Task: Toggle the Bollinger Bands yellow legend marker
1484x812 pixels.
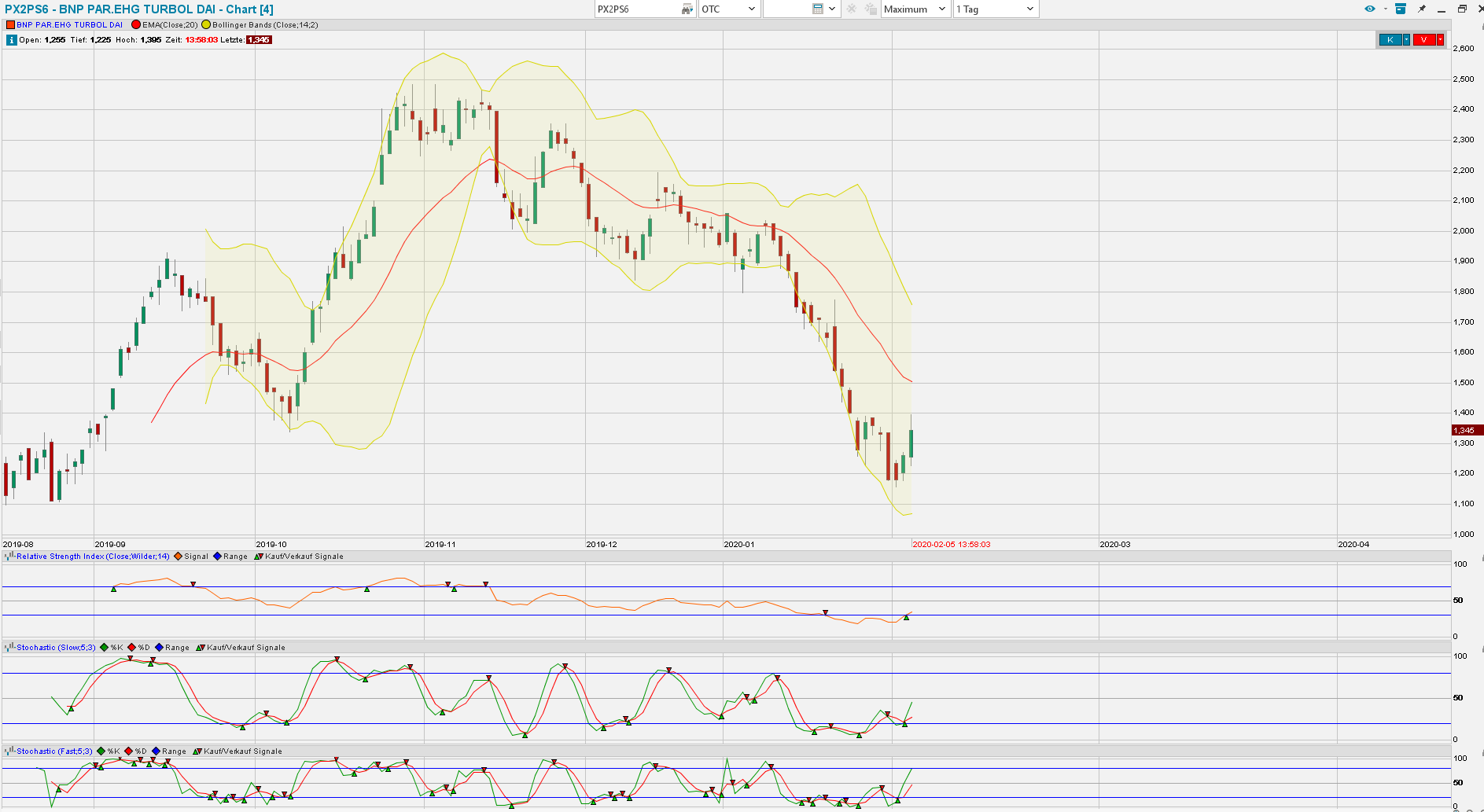Action: [x=206, y=25]
